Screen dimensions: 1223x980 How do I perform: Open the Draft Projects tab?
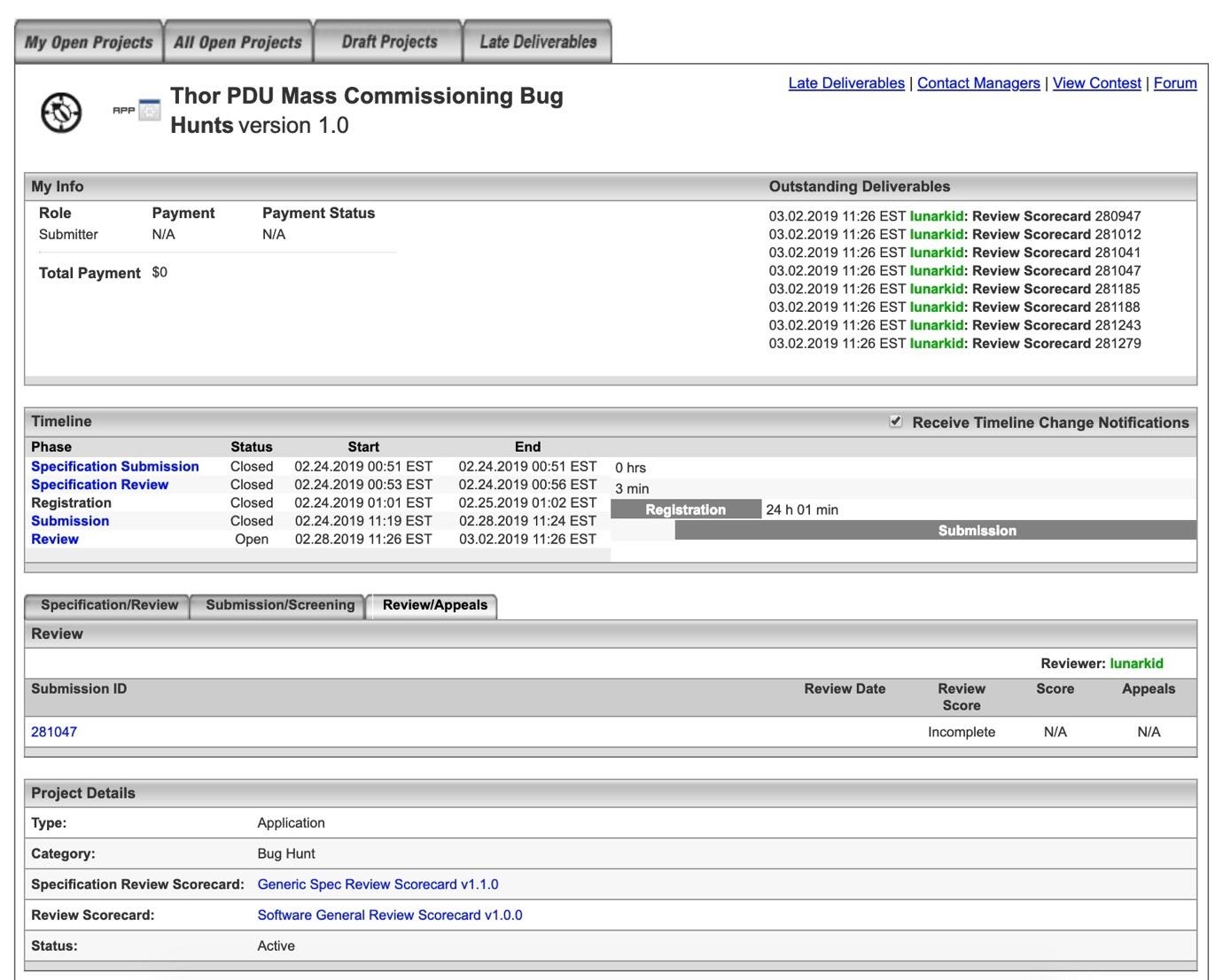pos(389,42)
